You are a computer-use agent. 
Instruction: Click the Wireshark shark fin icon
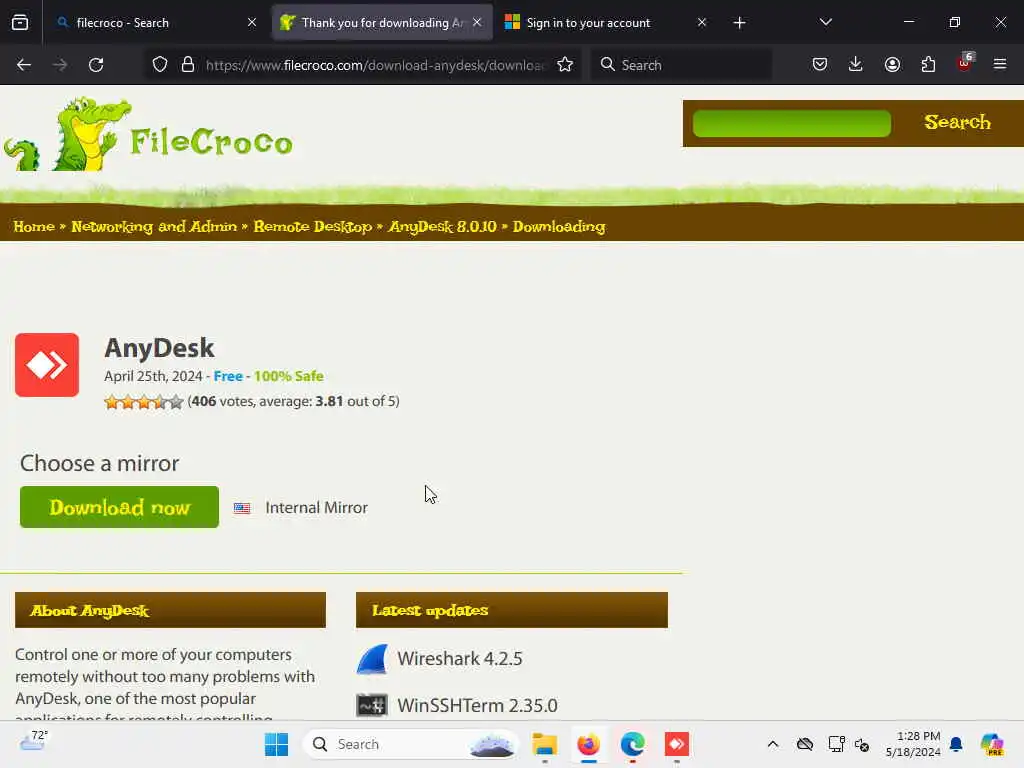point(372,659)
